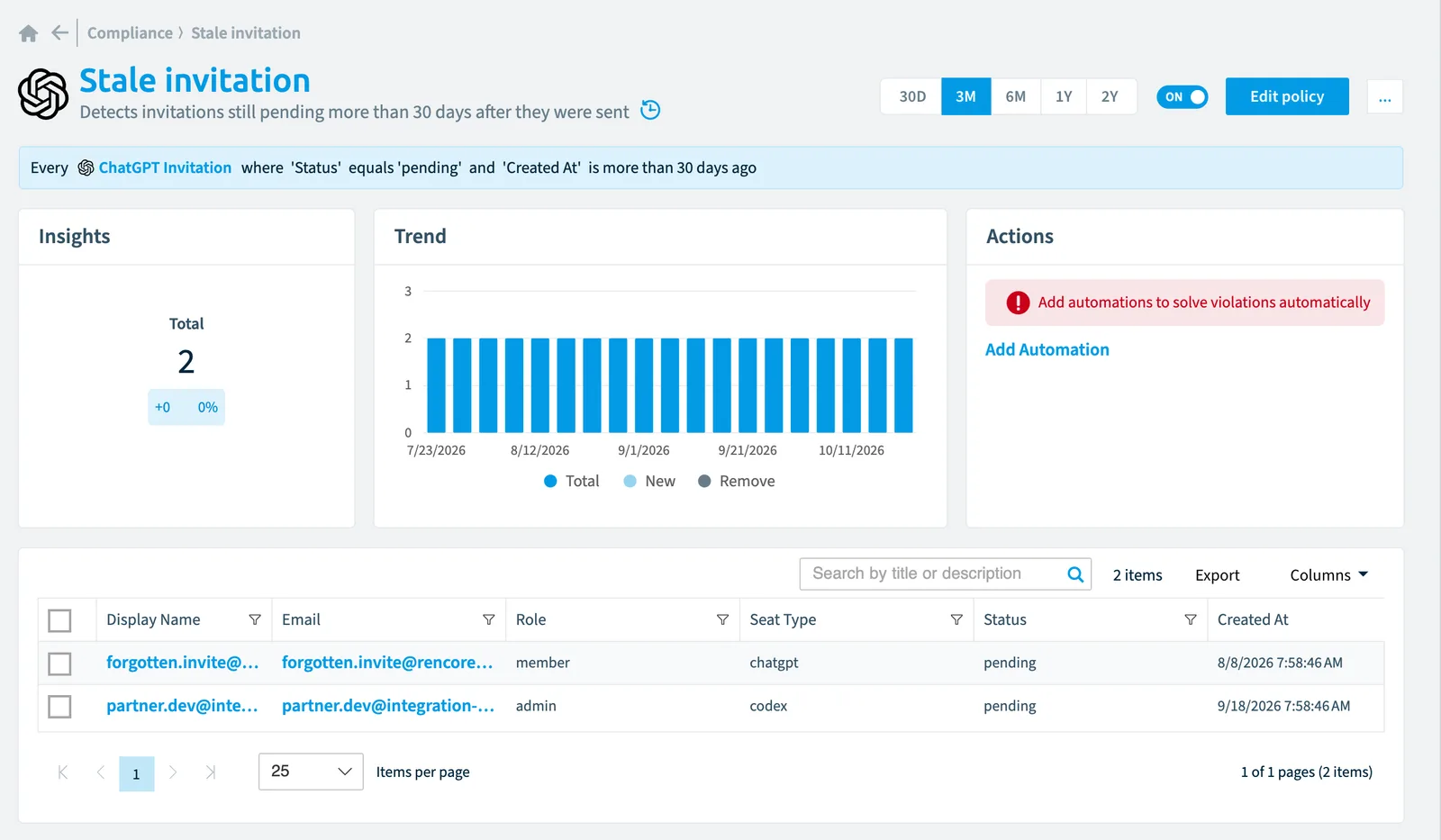Click the search magnifier icon
1441x840 pixels.
pos(1075,574)
